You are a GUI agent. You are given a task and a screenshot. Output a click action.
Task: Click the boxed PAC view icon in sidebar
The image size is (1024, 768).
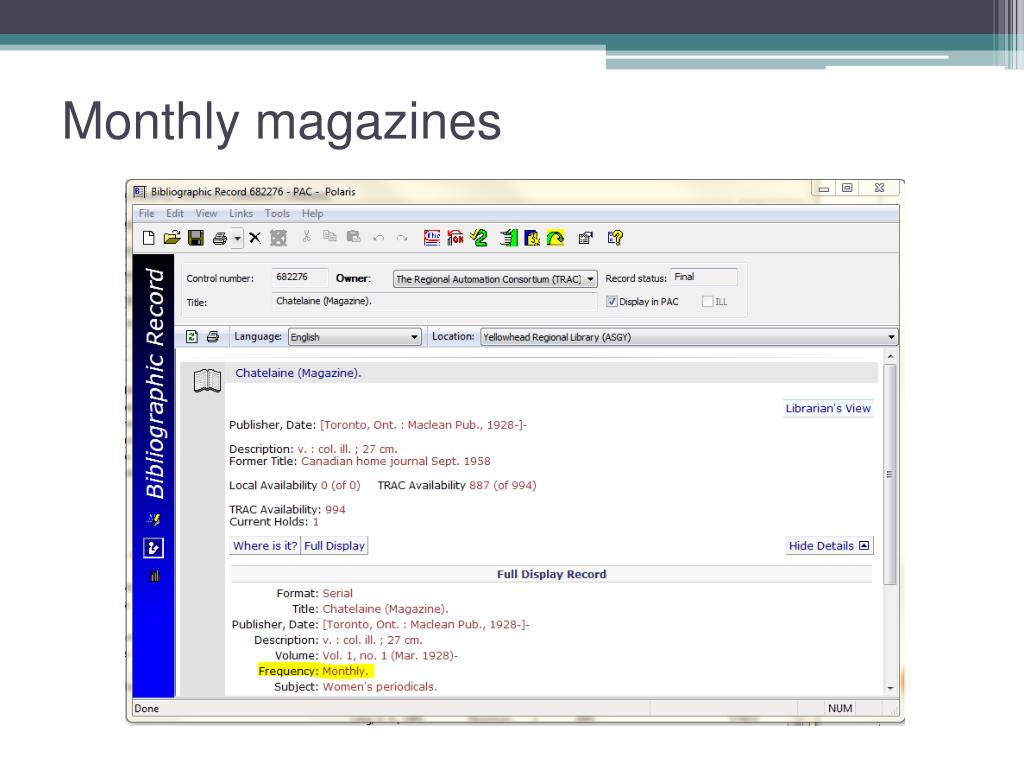tap(153, 547)
